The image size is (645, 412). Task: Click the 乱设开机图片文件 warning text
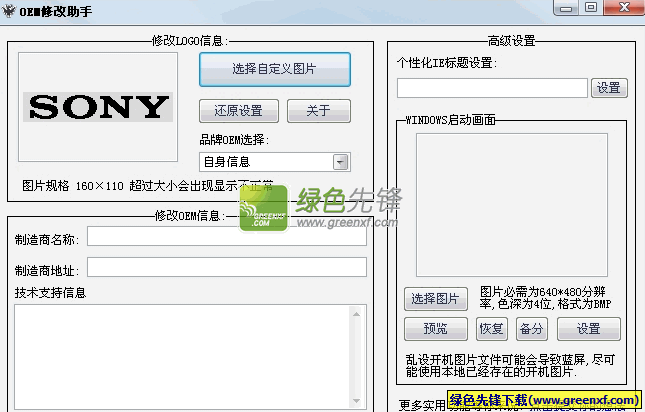click(x=510, y=366)
